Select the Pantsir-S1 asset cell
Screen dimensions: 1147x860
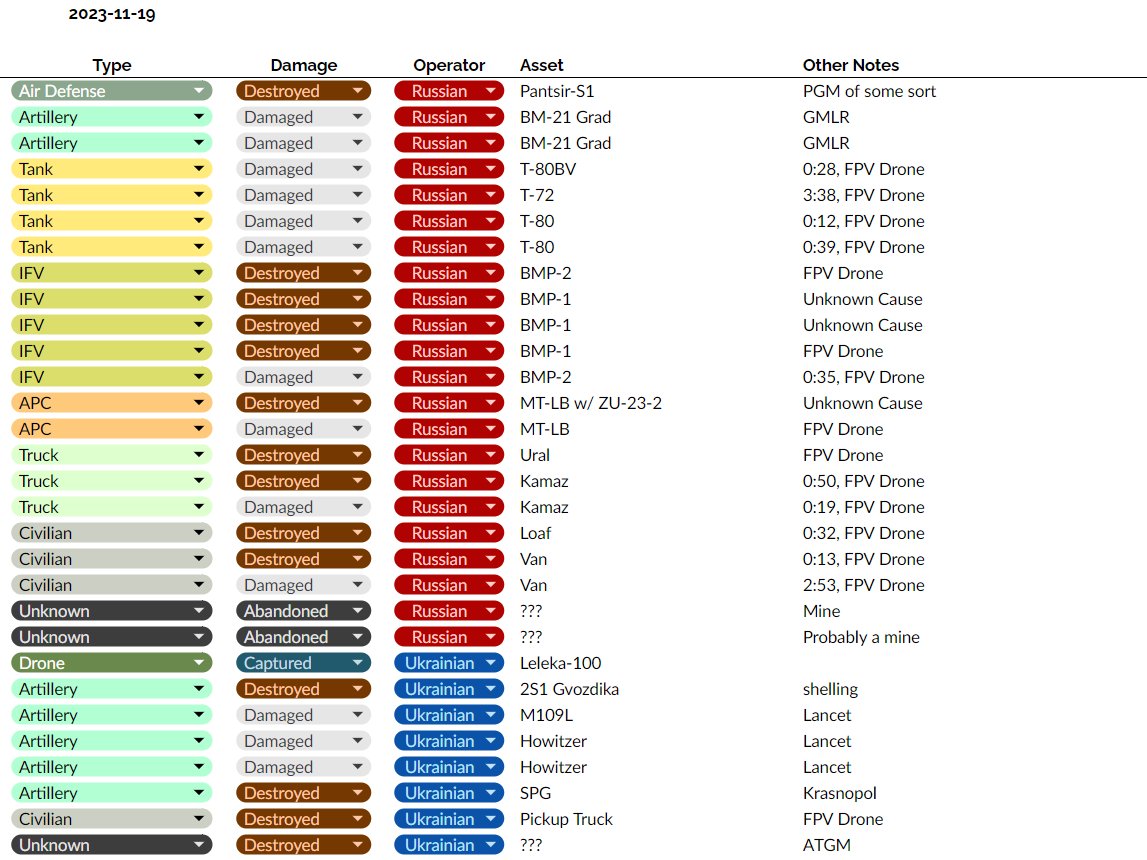557,91
